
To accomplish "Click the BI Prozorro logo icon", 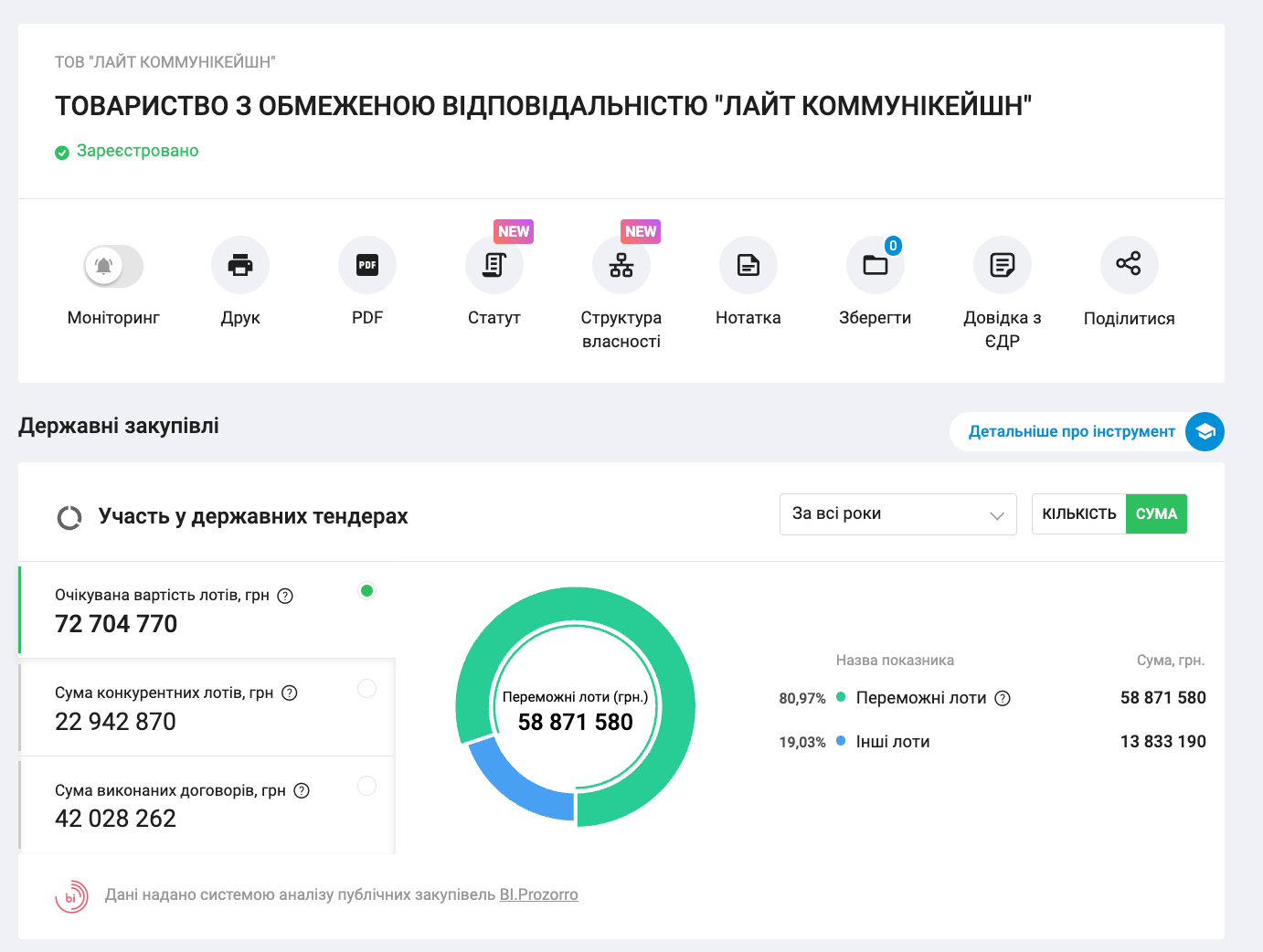I will [x=71, y=896].
